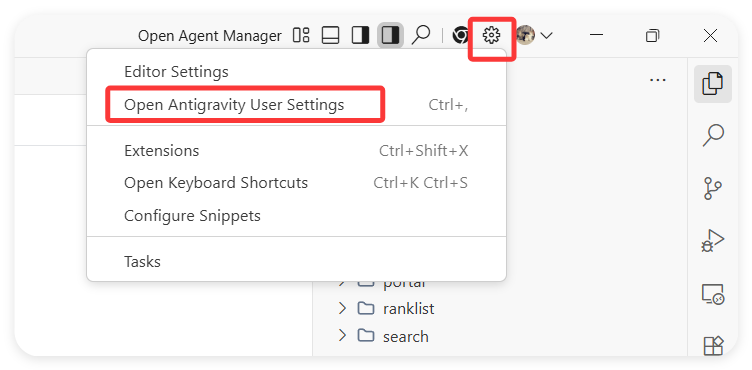Open Run and Debug icon
The height and width of the screenshot is (370, 752).
(713, 240)
